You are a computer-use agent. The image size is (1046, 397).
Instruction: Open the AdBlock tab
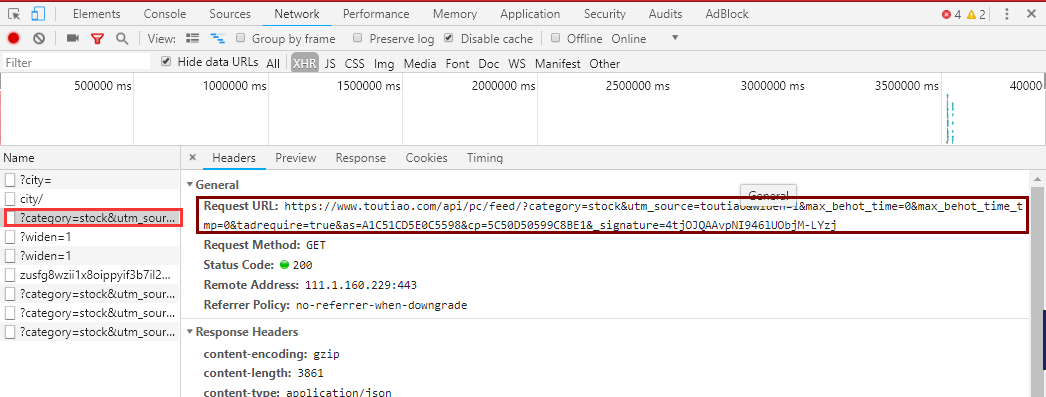click(726, 14)
